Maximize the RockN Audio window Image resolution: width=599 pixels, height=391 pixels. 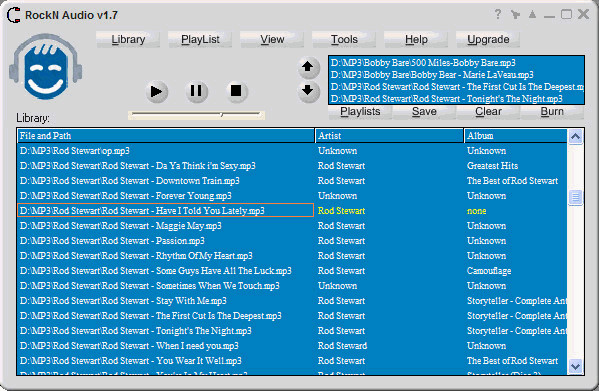[566, 15]
